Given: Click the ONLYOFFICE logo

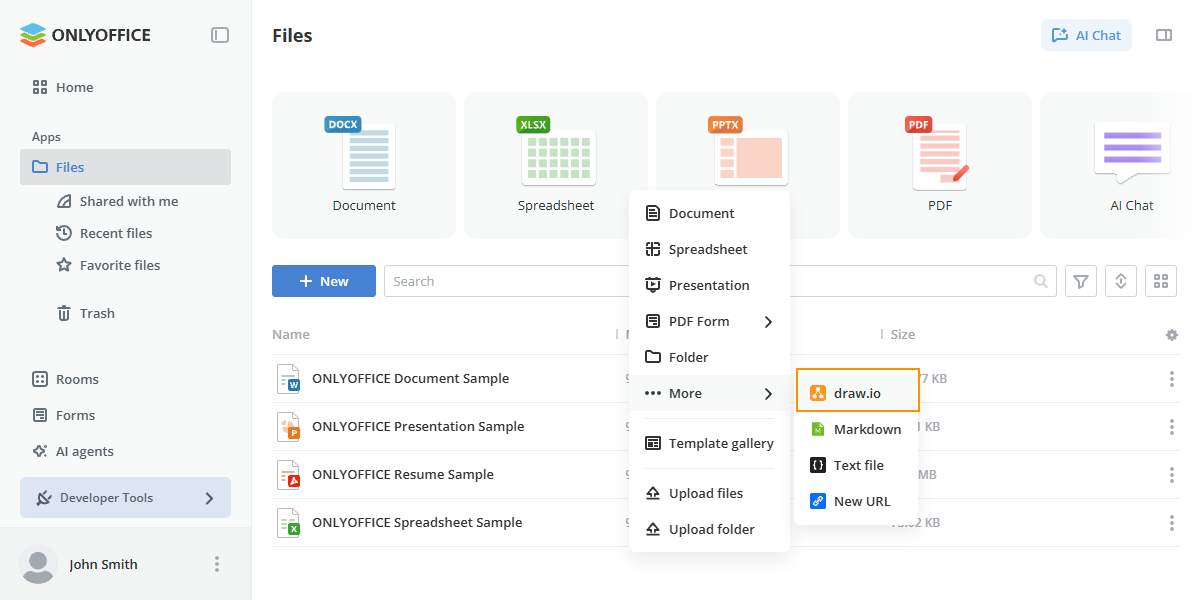Looking at the screenshot, I should coord(85,35).
